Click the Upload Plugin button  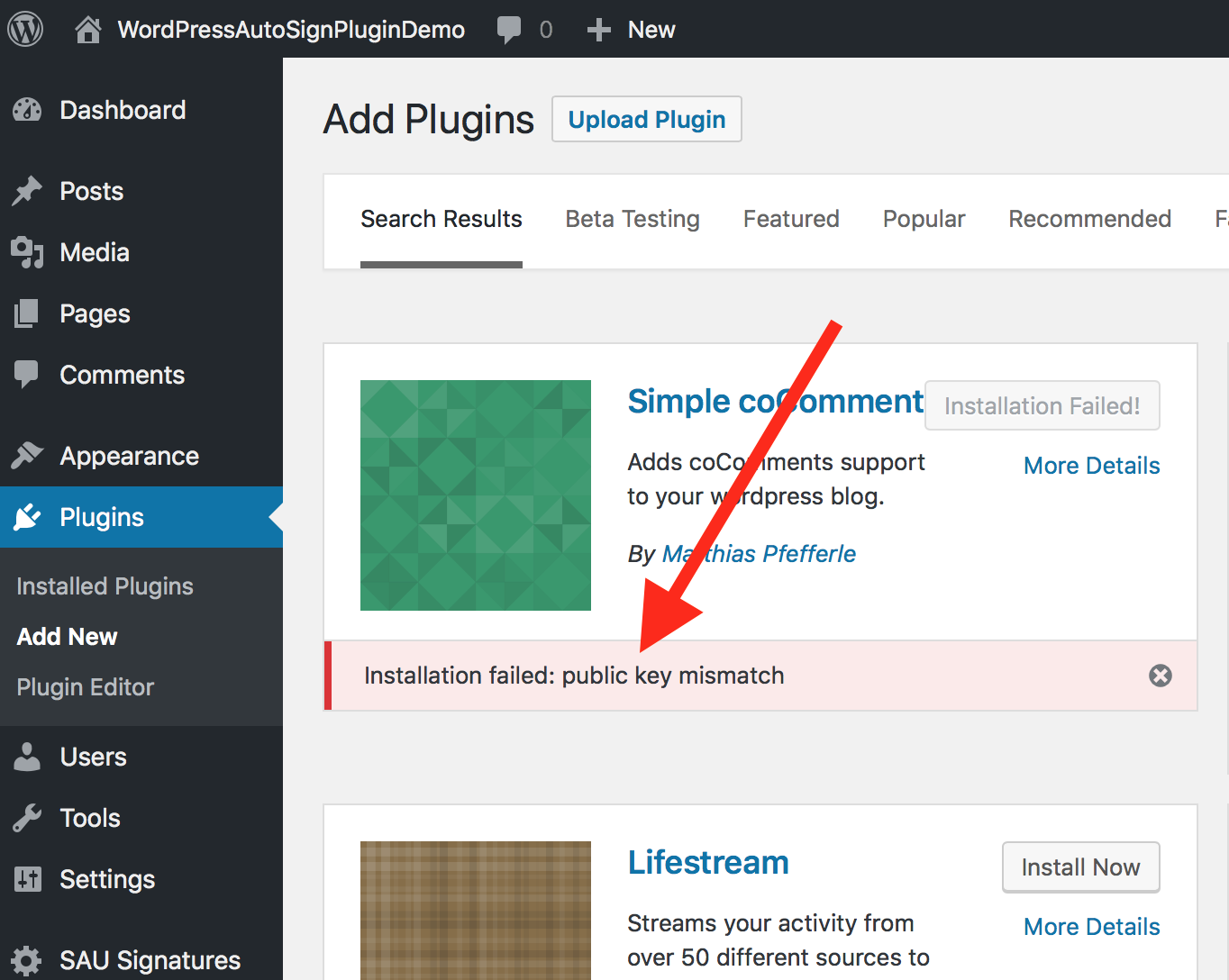click(647, 119)
